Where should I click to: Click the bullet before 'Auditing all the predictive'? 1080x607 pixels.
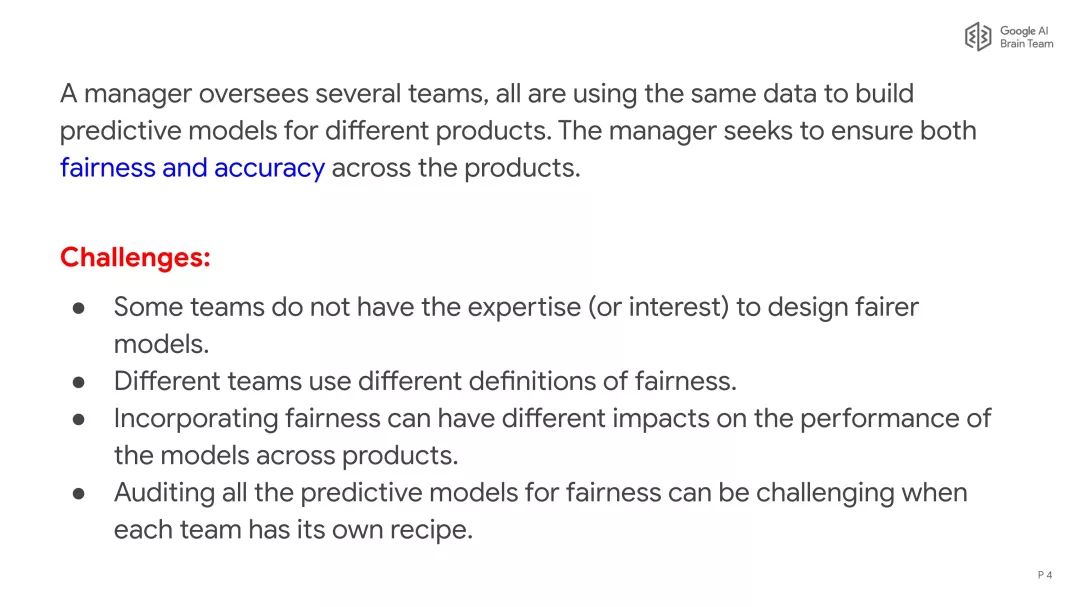[x=79, y=493]
